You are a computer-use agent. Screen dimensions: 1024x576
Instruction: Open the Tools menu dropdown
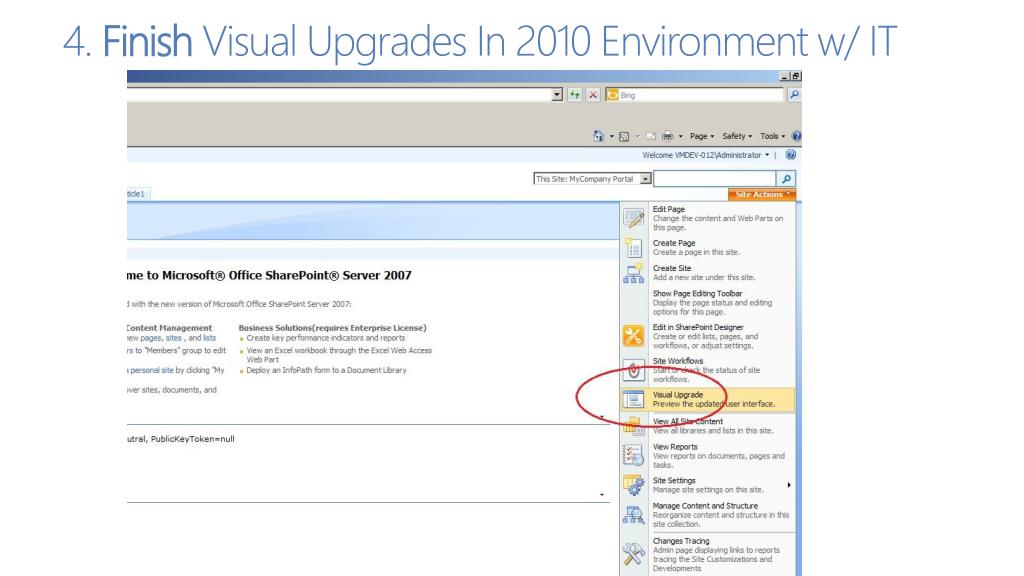click(773, 136)
